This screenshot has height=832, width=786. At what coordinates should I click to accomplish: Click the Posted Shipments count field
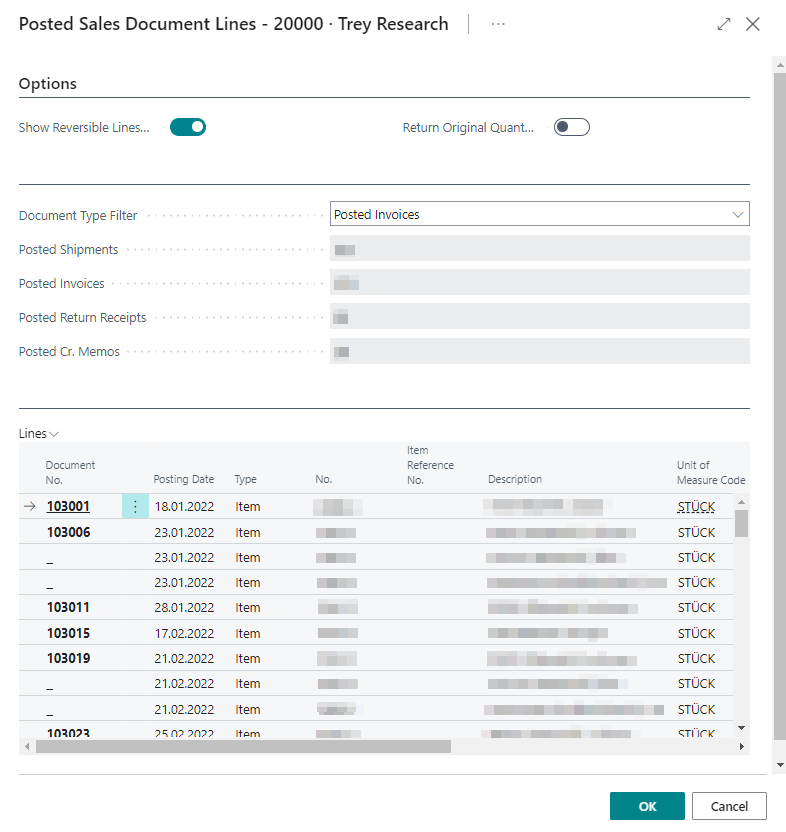(540, 249)
